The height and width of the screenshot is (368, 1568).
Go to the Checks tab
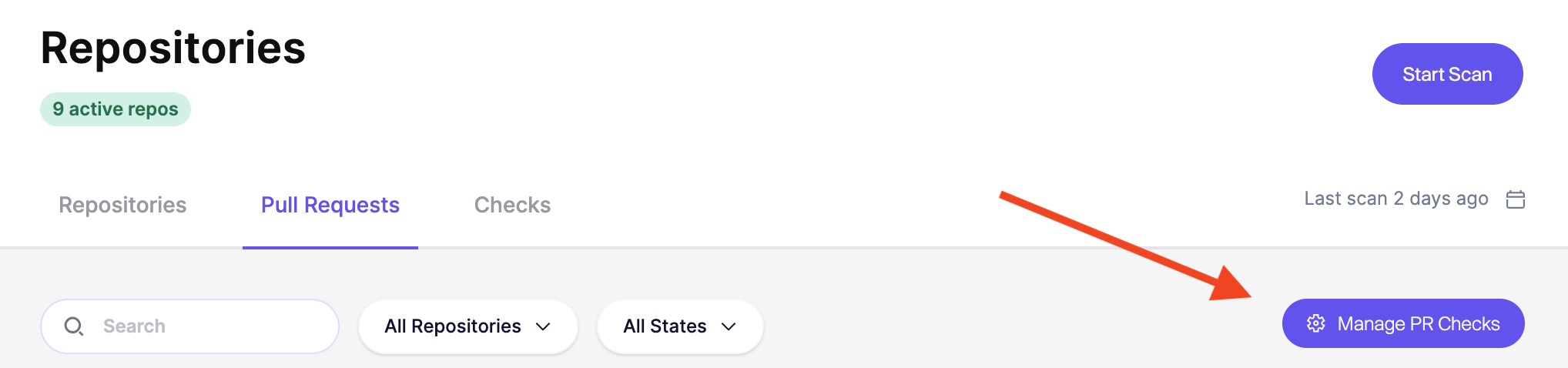[x=512, y=205]
